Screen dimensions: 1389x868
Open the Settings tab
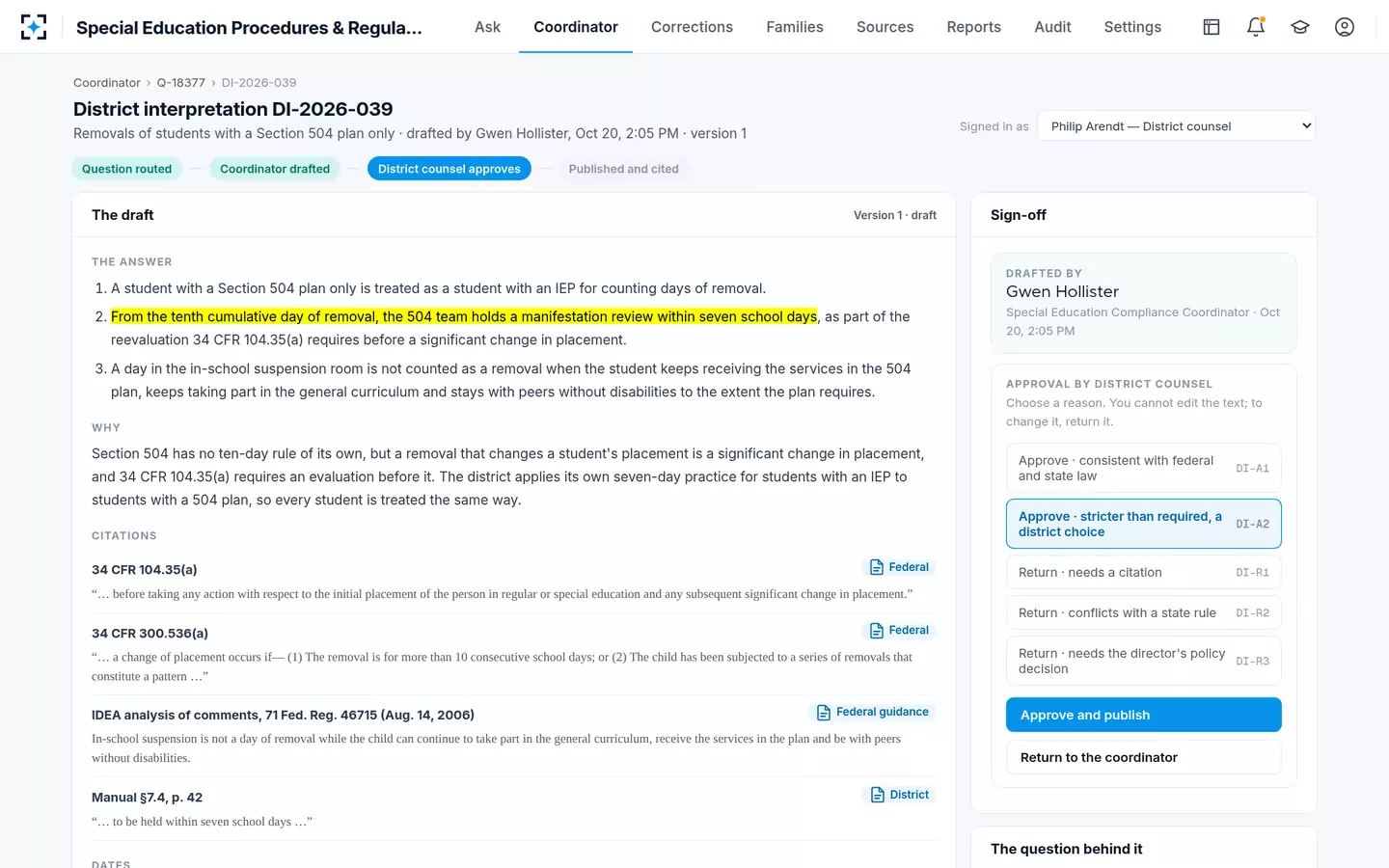pos(1132,27)
